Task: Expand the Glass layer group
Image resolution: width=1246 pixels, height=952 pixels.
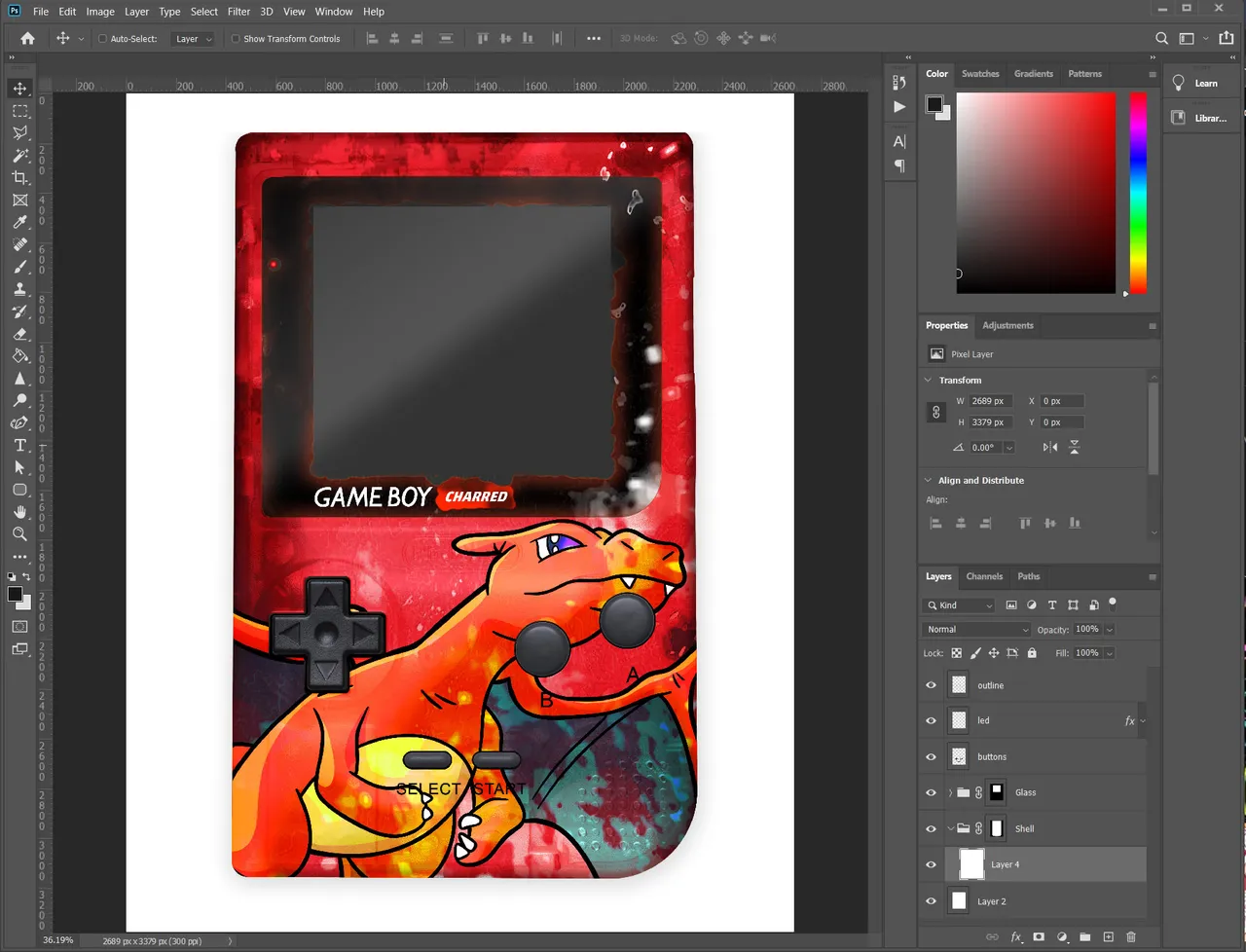Action: (x=950, y=793)
